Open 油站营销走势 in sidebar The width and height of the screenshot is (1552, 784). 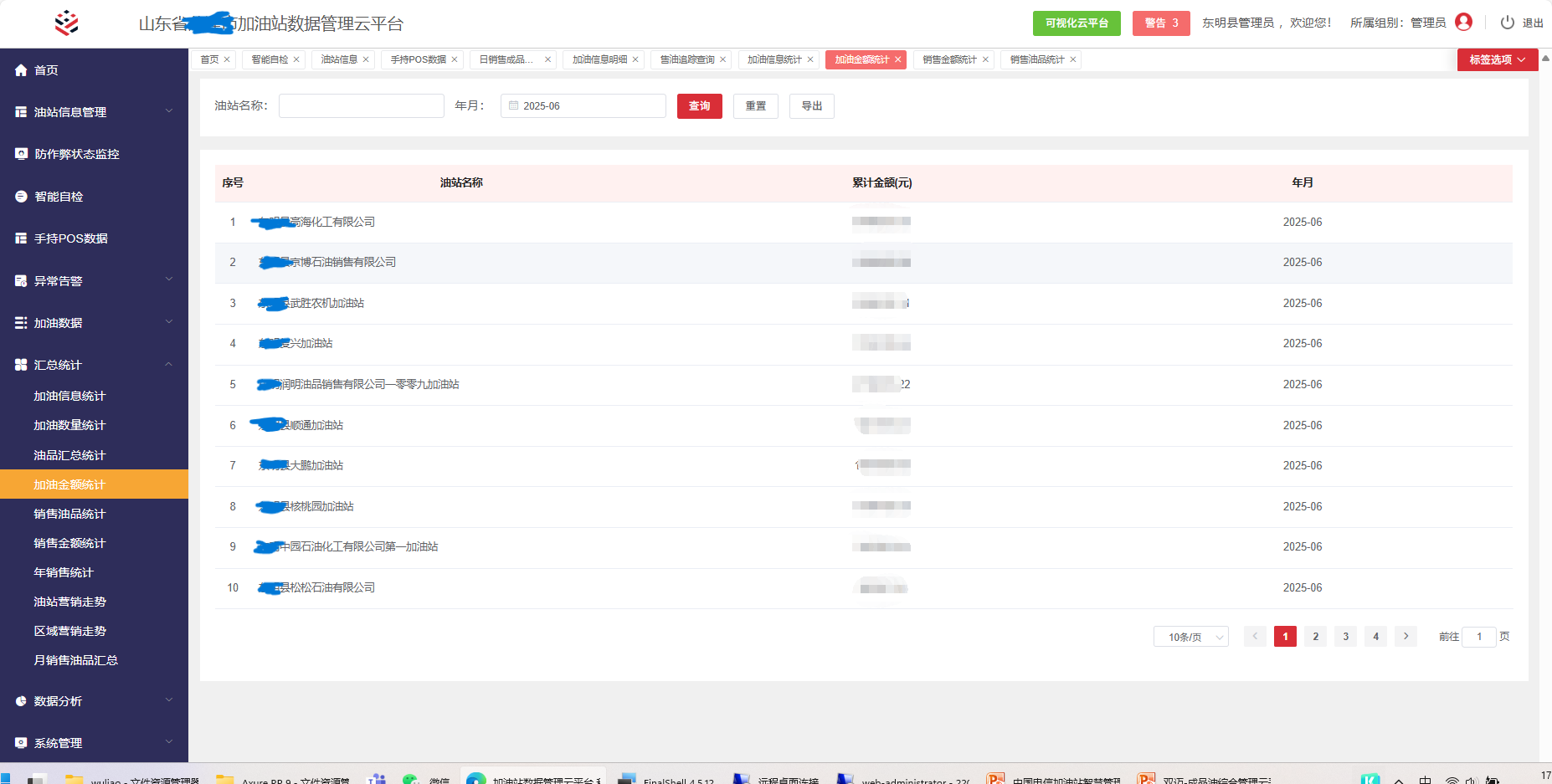pyautogui.click(x=69, y=602)
